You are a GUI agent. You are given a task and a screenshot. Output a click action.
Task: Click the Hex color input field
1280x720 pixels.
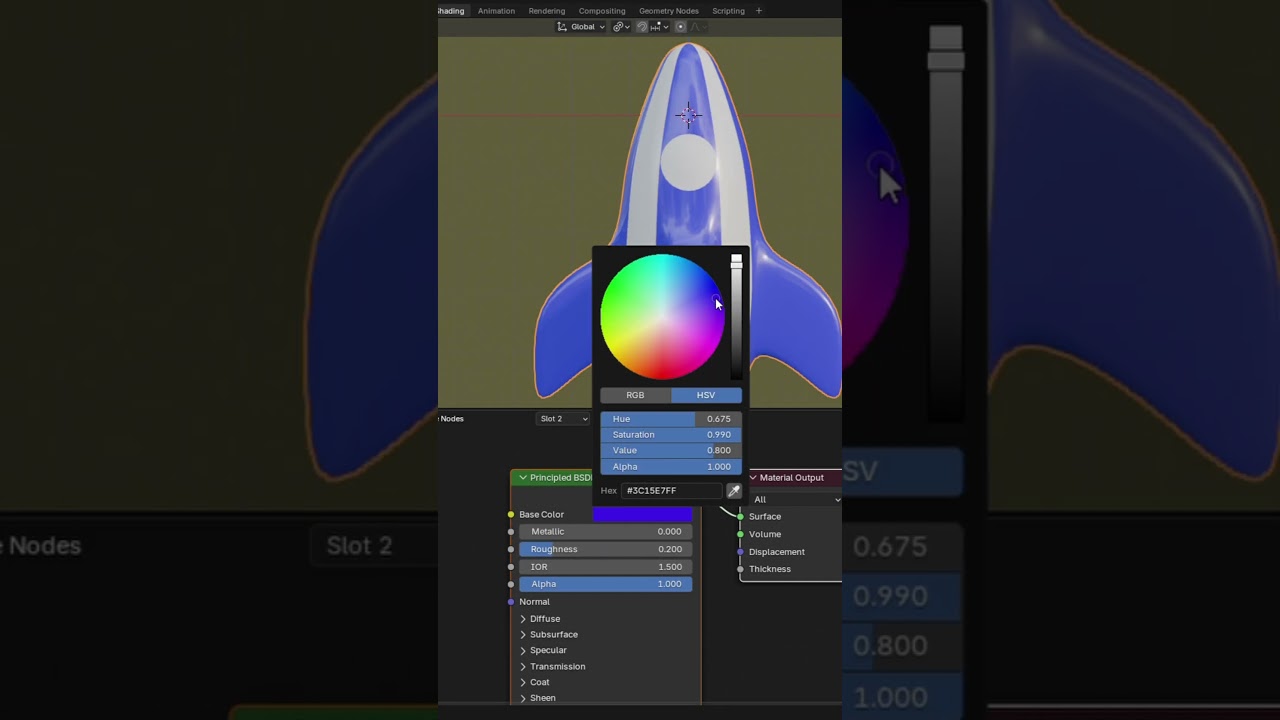point(671,491)
